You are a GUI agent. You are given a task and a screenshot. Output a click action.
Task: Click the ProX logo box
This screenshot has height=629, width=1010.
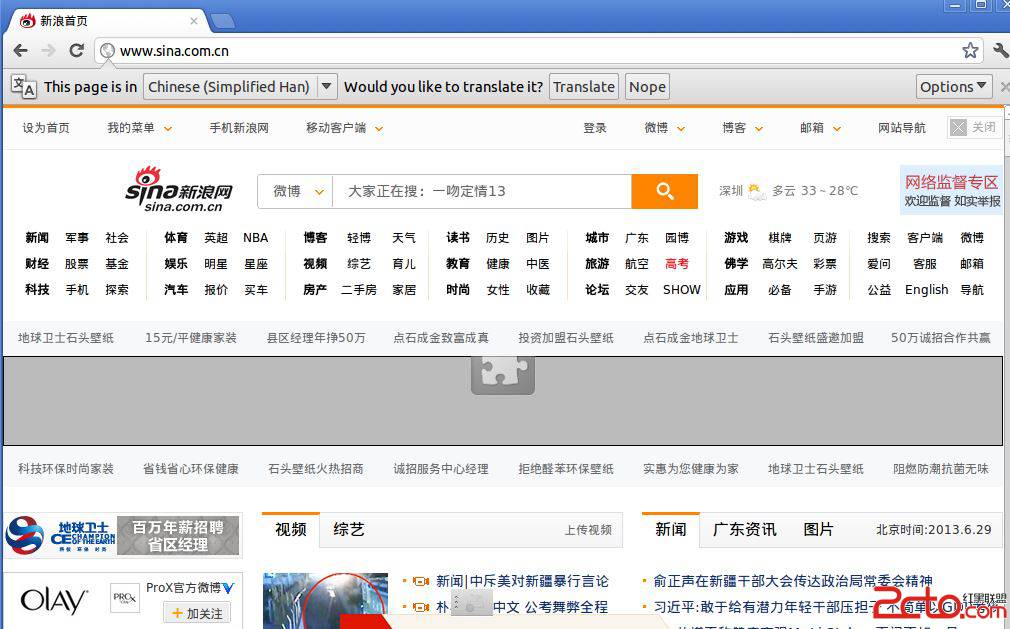[124, 597]
